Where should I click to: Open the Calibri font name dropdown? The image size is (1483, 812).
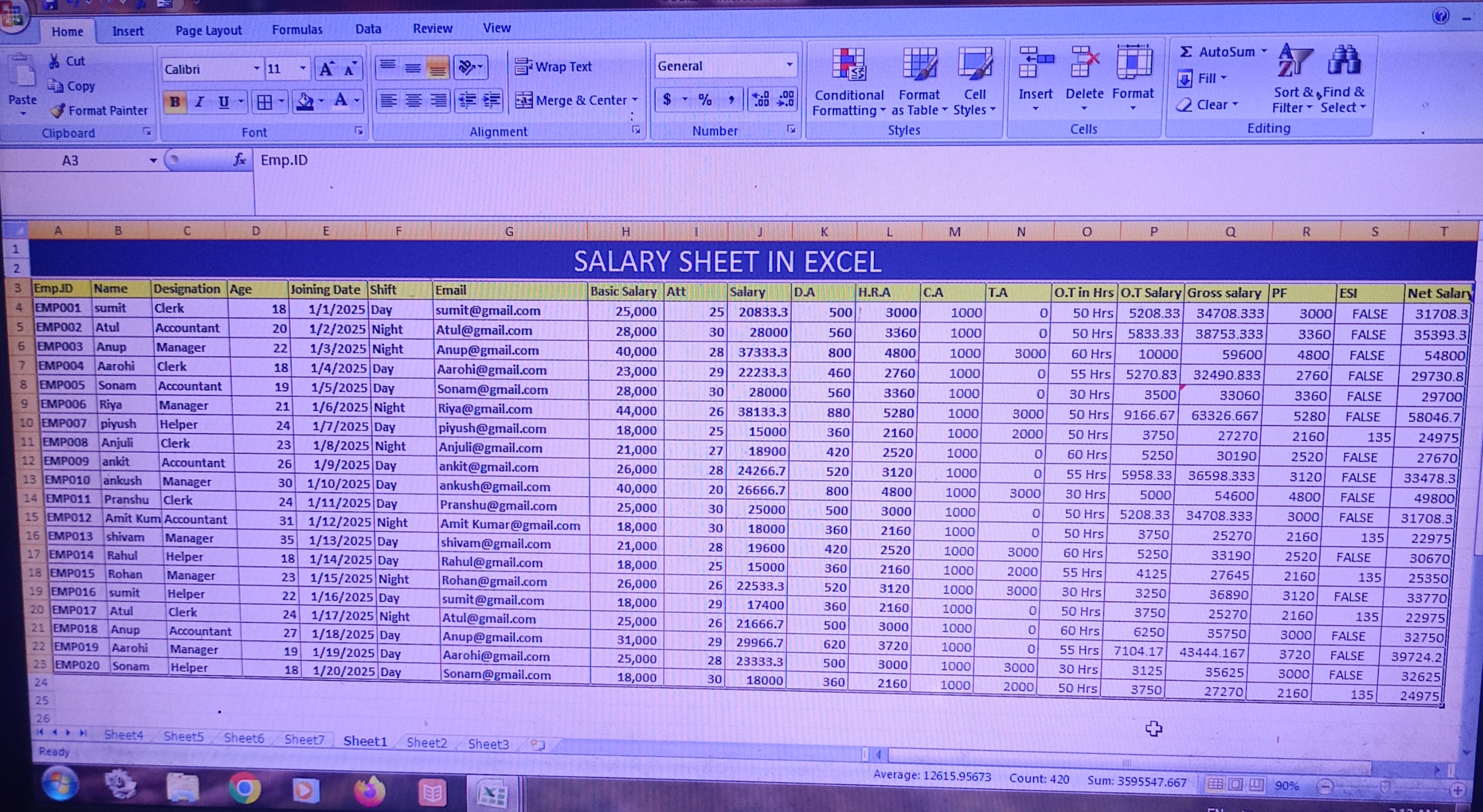click(x=256, y=69)
